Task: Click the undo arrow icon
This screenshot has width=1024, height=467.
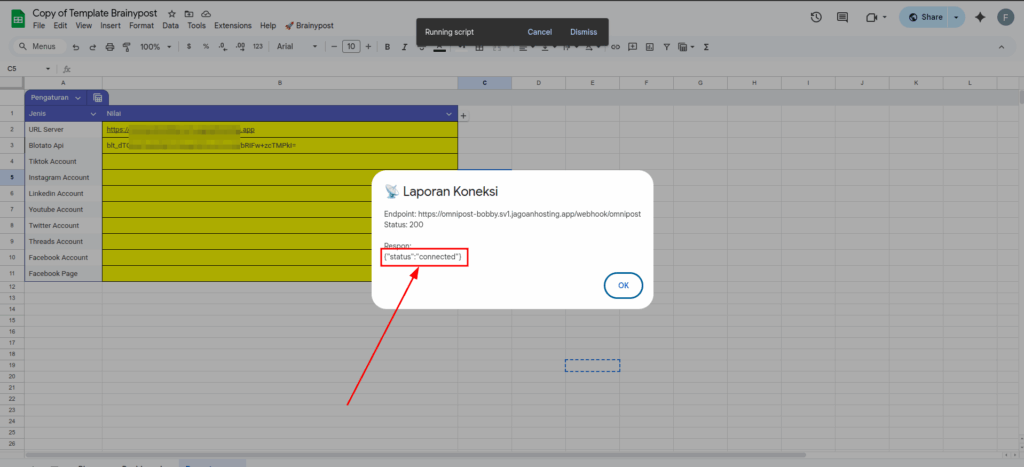Action: [76, 47]
